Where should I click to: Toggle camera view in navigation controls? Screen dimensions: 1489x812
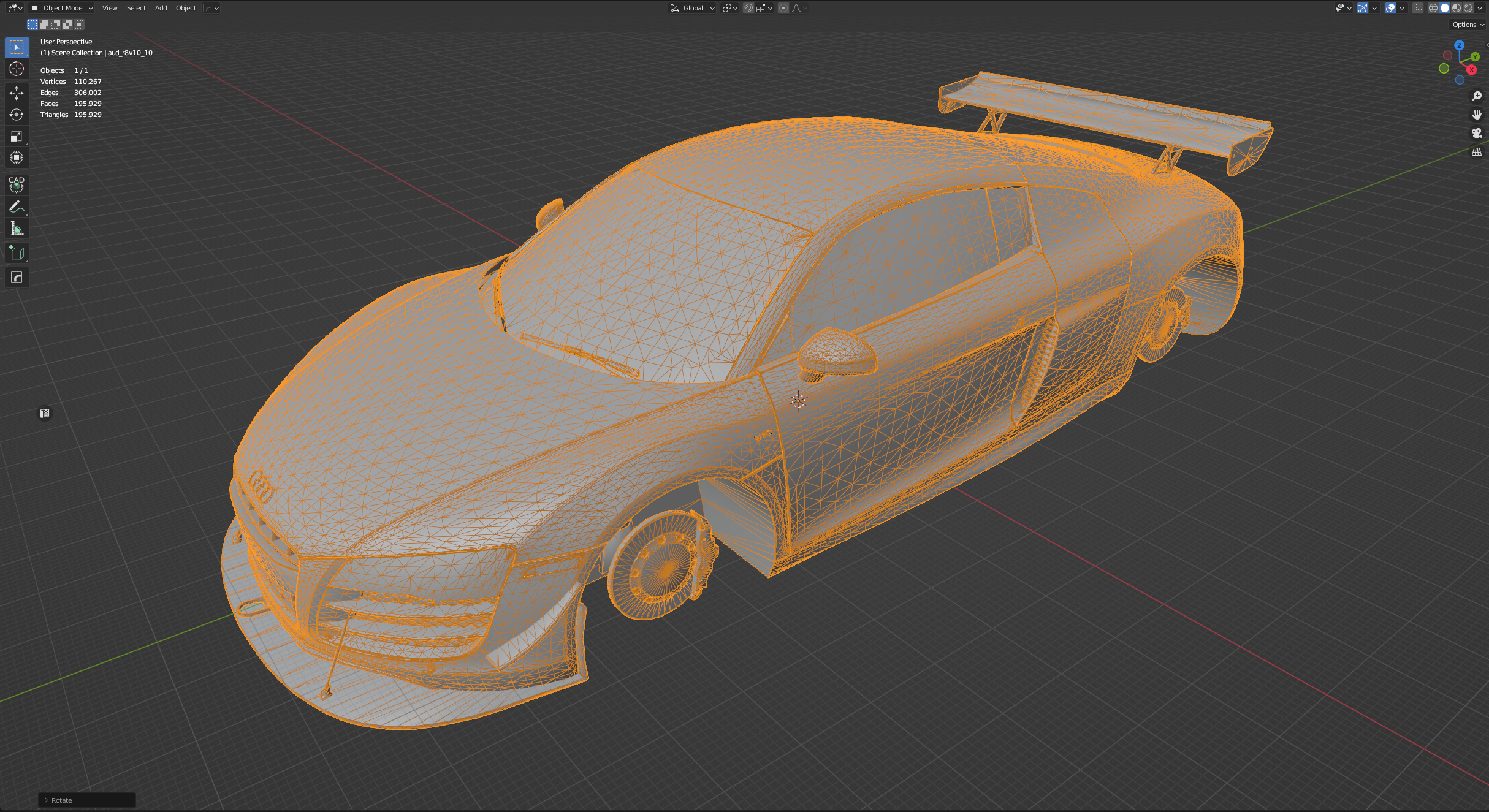(x=1477, y=133)
